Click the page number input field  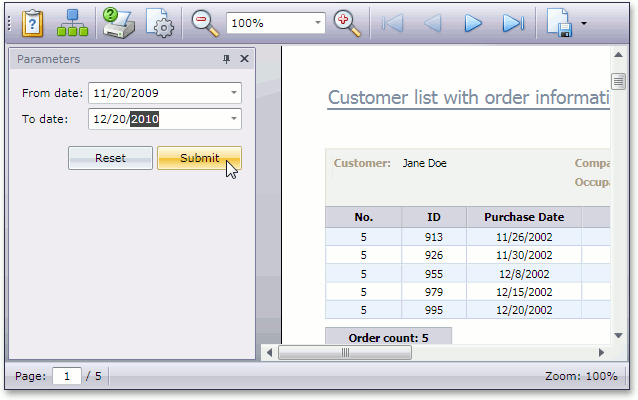[66, 376]
